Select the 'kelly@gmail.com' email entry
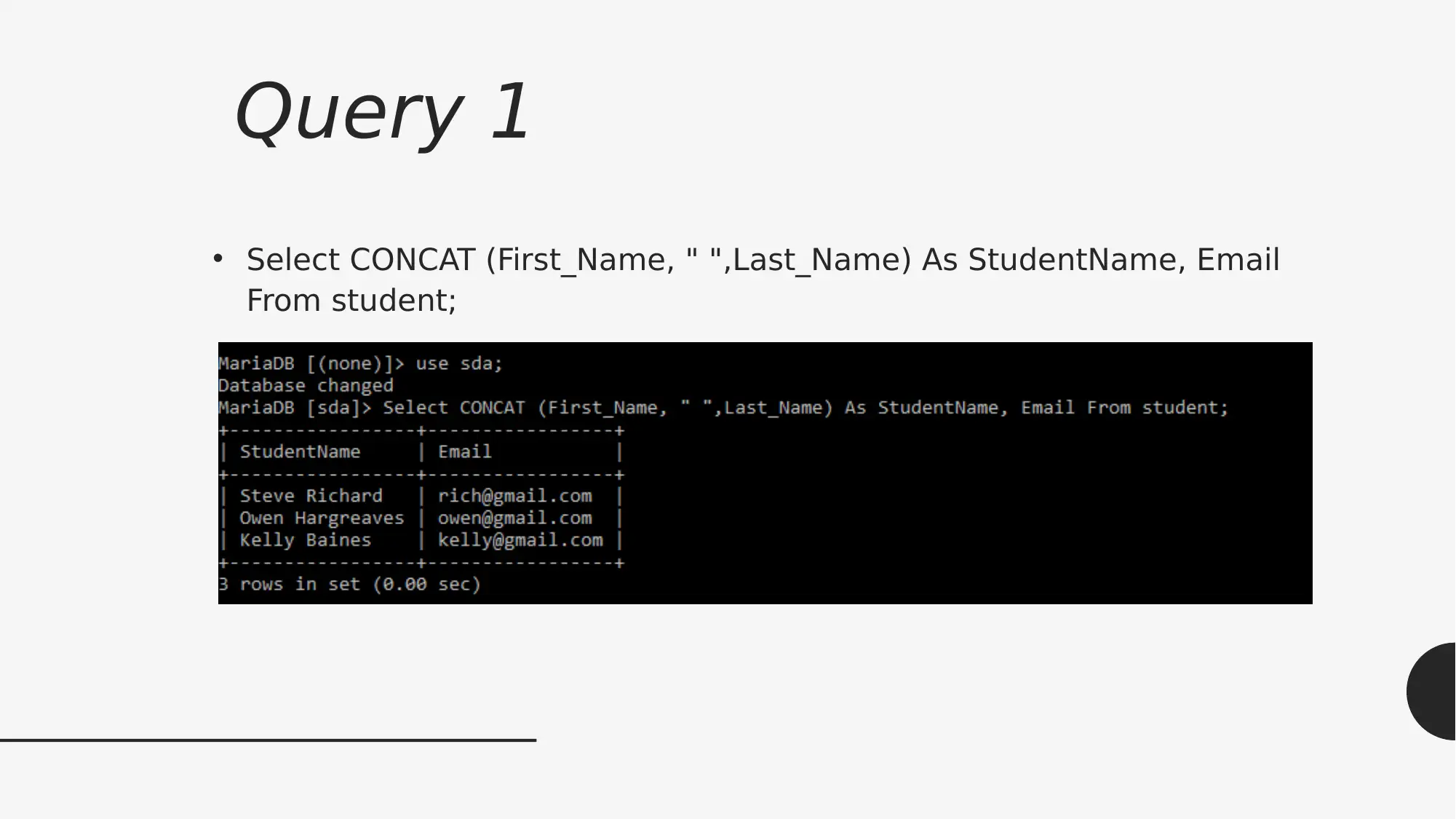This screenshot has width=1456, height=819. (x=520, y=540)
